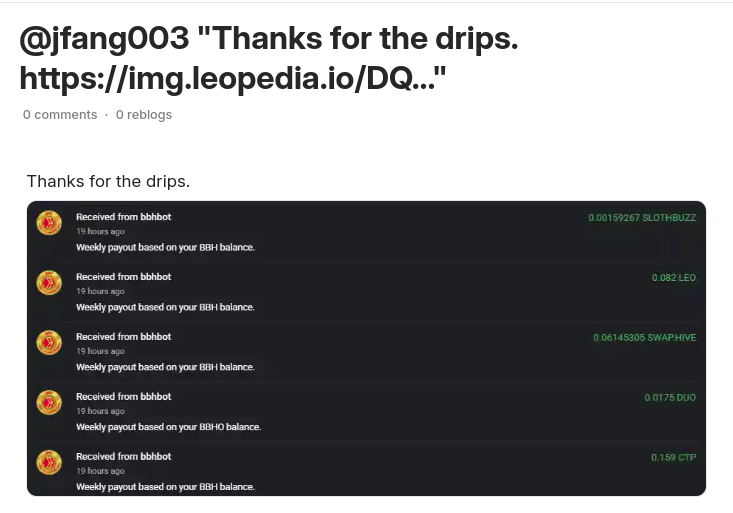Select the 0.082 LEO amount
The height and width of the screenshot is (513, 733).
674,277
